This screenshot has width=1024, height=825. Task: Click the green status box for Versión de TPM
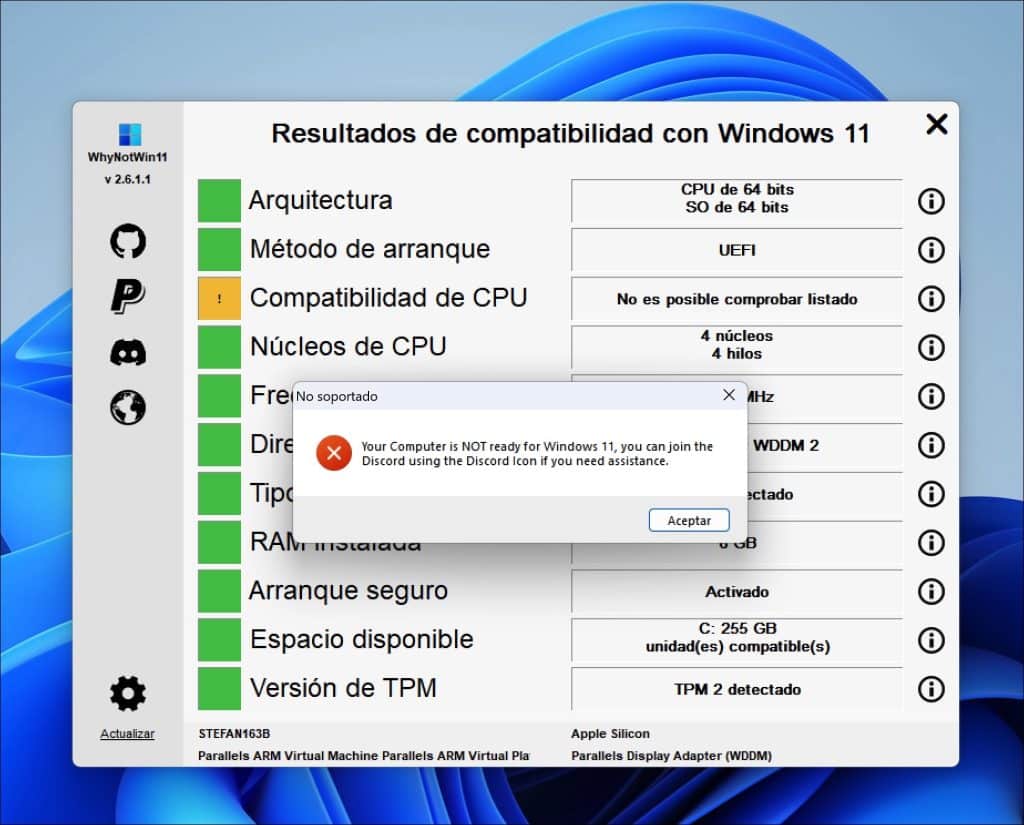pos(219,688)
